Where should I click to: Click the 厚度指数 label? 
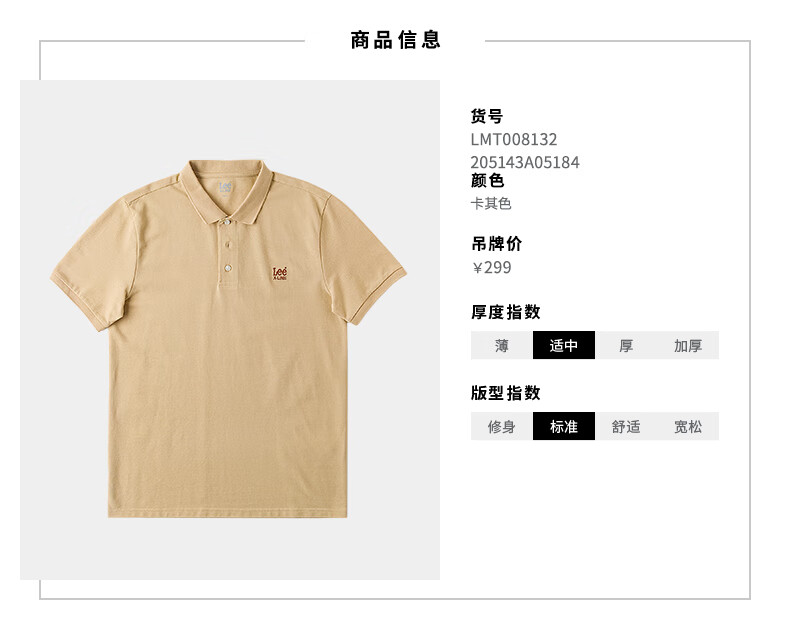pyautogui.click(x=506, y=312)
